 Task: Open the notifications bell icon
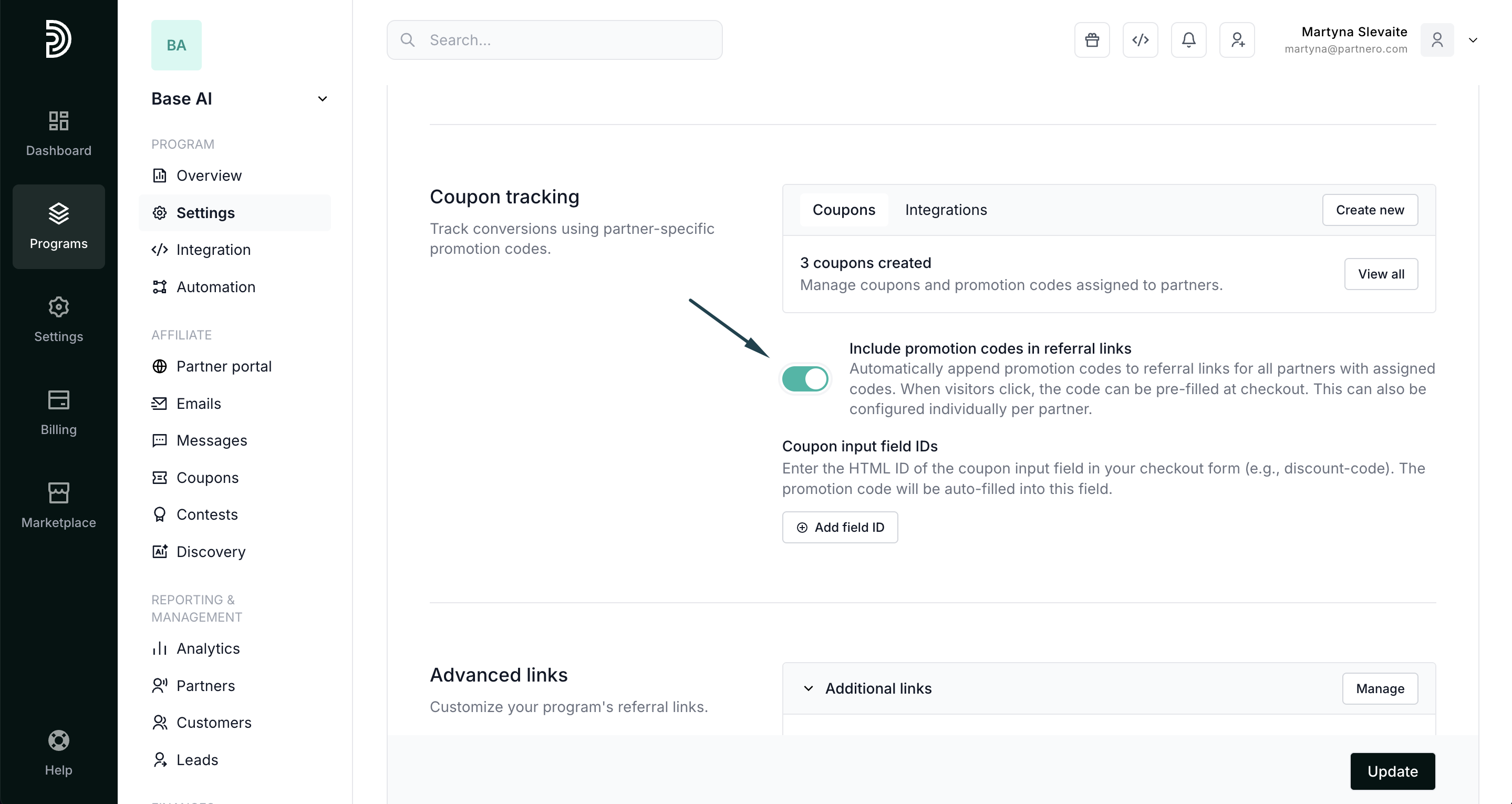point(1188,40)
